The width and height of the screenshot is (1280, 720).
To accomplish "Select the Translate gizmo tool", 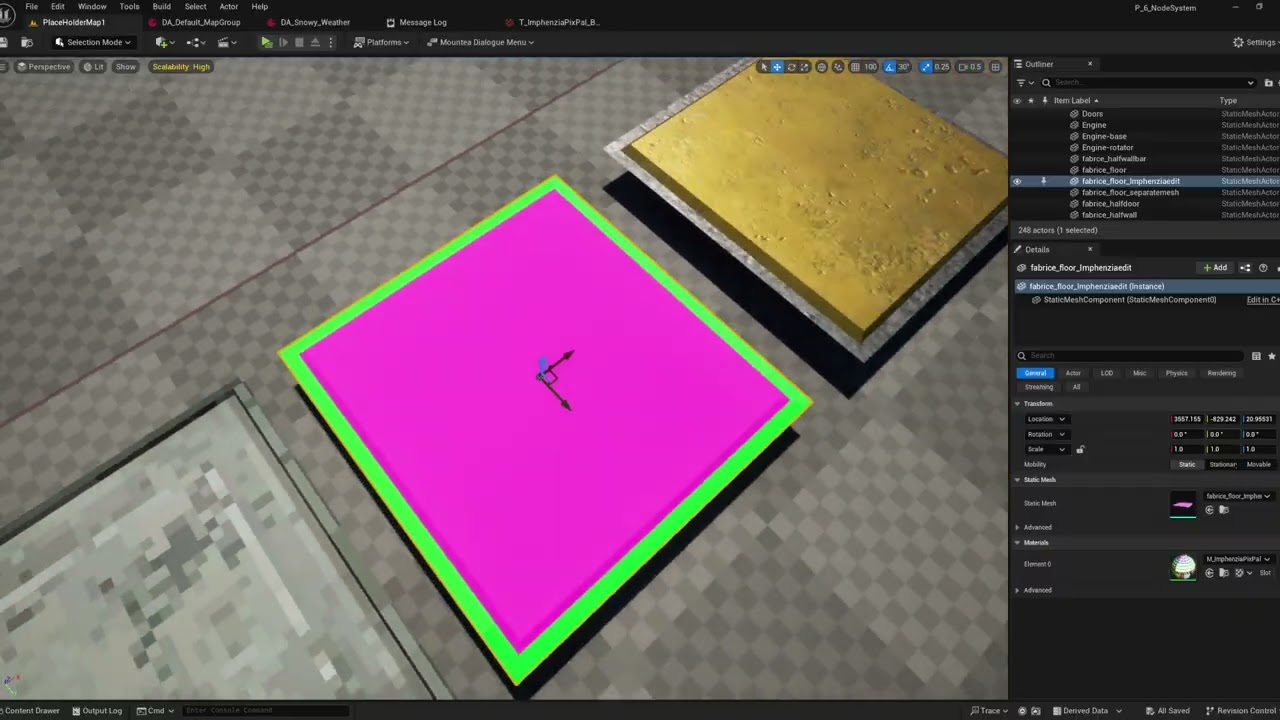I will pyautogui.click(x=777, y=67).
